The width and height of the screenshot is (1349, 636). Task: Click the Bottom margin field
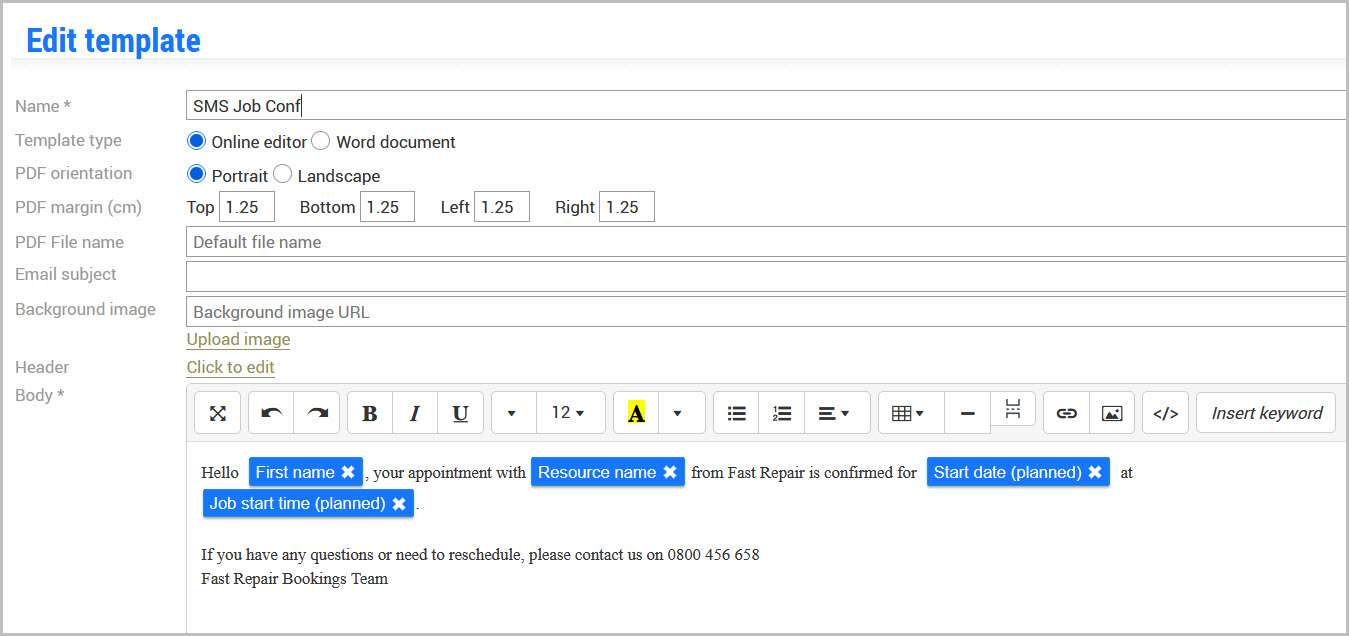(x=387, y=207)
